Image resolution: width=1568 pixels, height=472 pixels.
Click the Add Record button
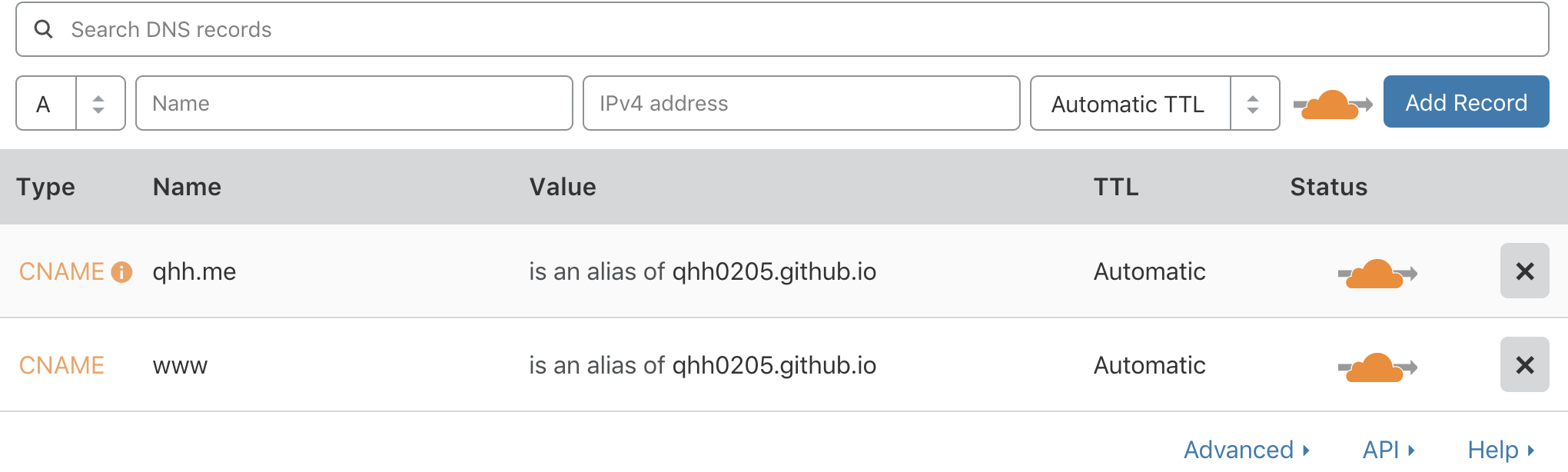click(1466, 101)
